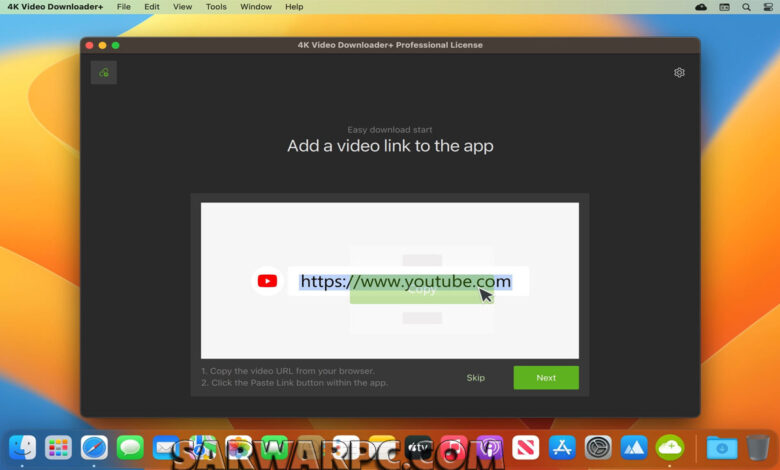The height and width of the screenshot is (470, 780).
Task: Click the cloud icon in the menu bar
Action: point(701,7)
